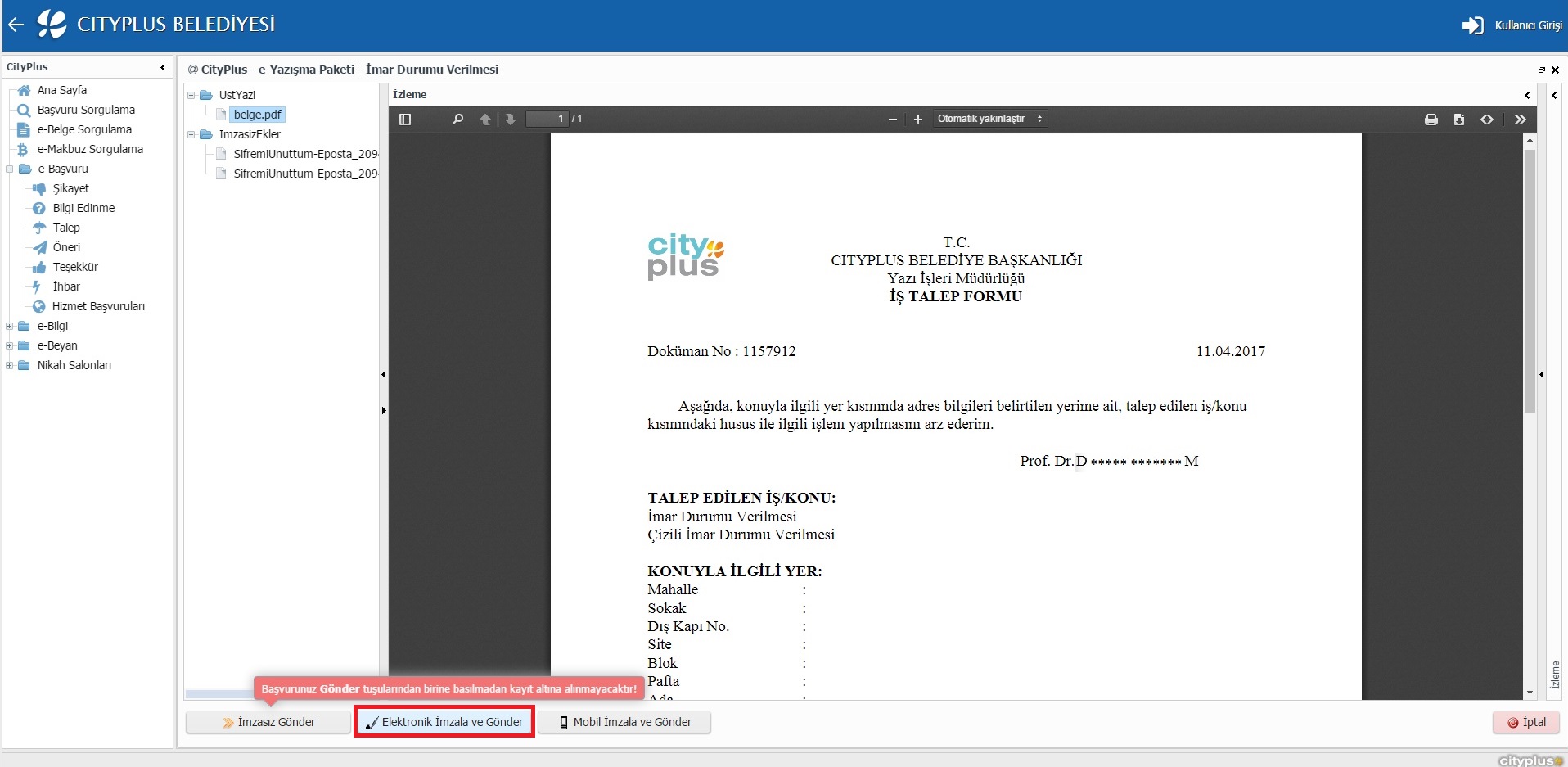This screenshot has width=1568, height=767.
Task: Click the Hizmet Başvuruları globe icon
Action: point(38,306)
